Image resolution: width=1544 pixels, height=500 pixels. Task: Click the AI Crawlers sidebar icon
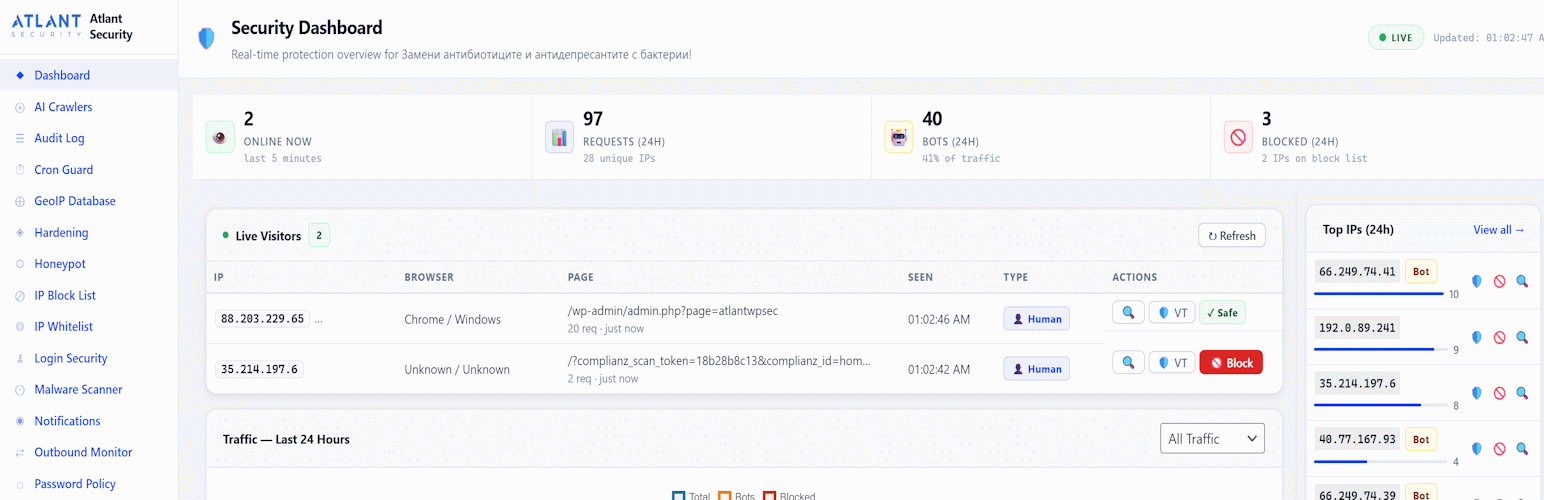pos(20,107)
